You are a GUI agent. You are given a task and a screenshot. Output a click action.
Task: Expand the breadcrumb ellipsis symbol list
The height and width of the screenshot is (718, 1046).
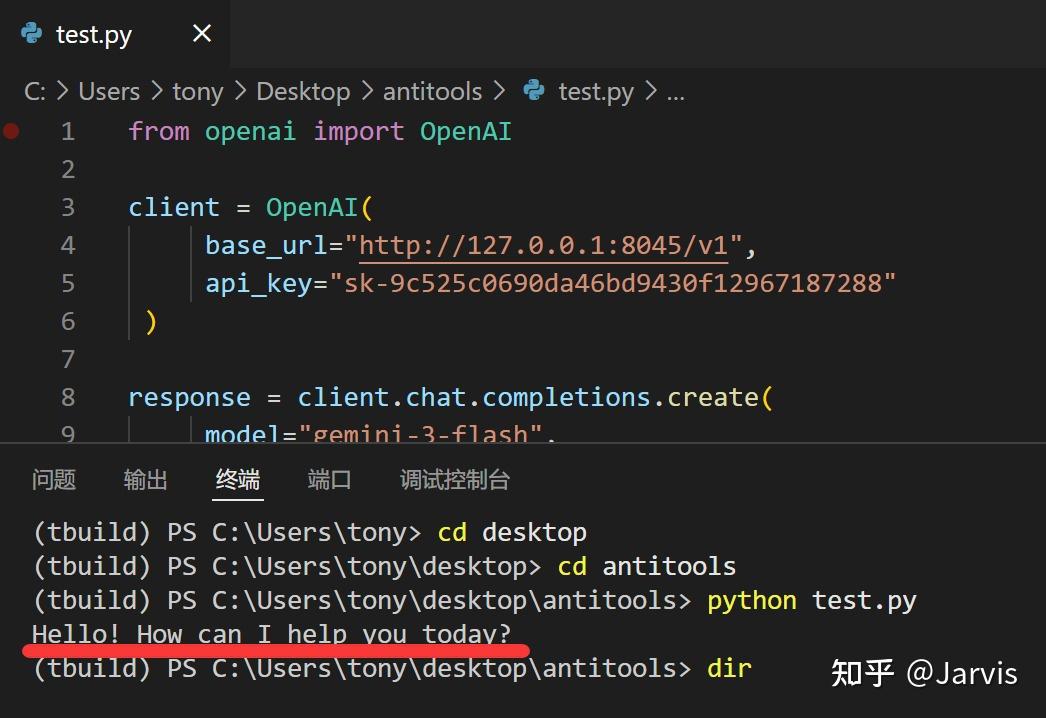click(x=676, y=91)
